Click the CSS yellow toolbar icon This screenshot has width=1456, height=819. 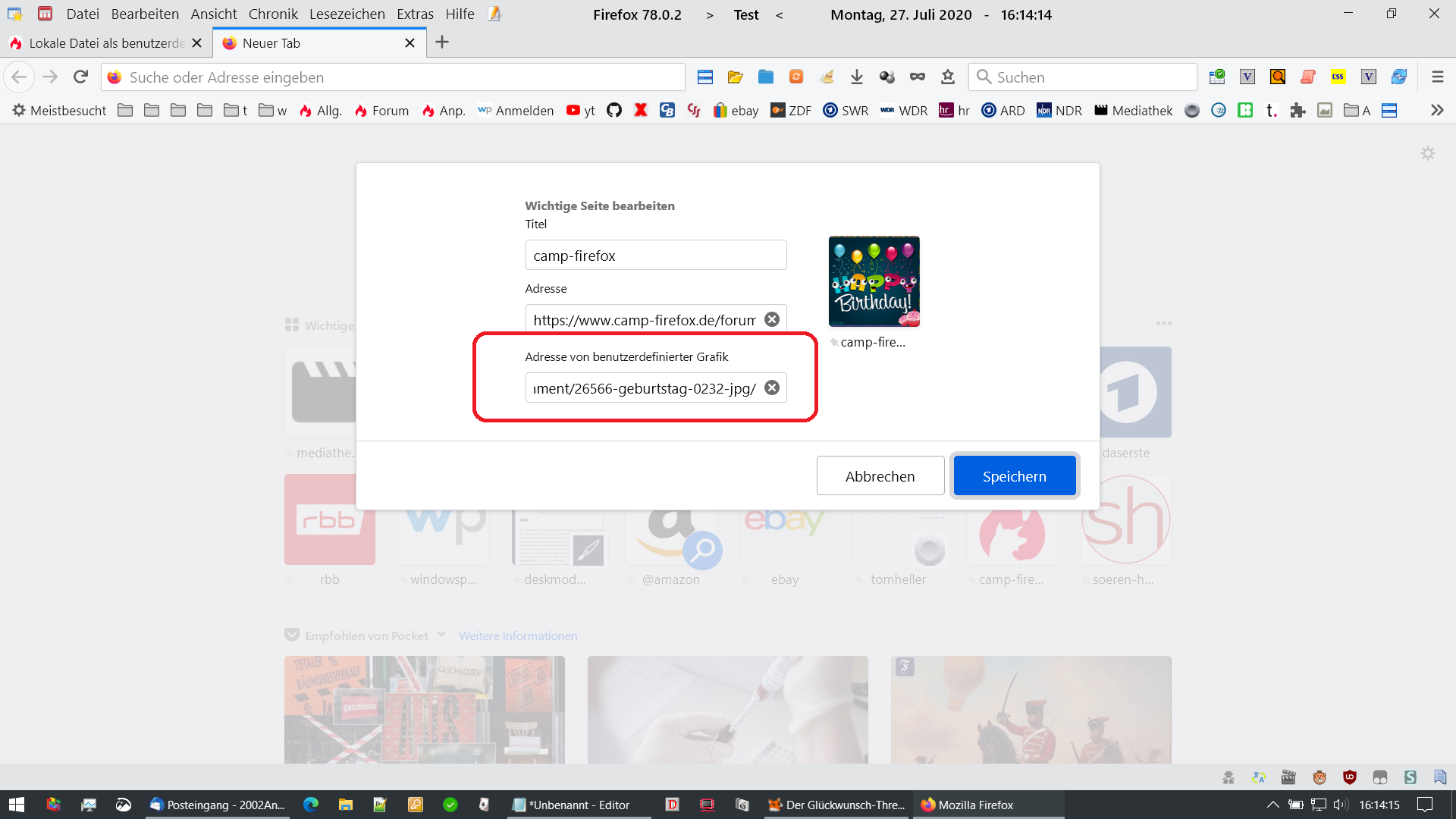[1338, 77]
